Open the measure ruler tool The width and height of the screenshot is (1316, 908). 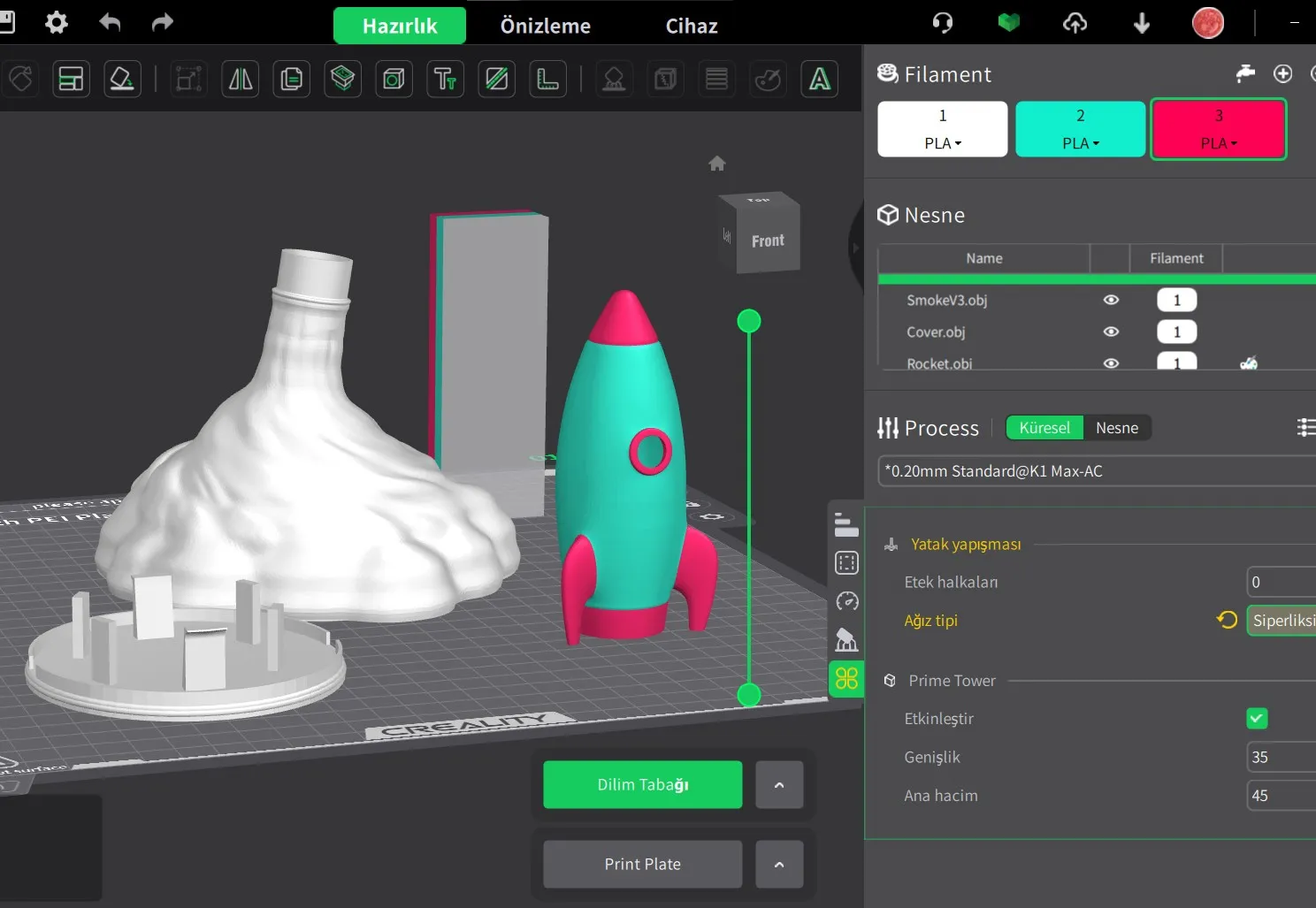(x=547, y=80)
